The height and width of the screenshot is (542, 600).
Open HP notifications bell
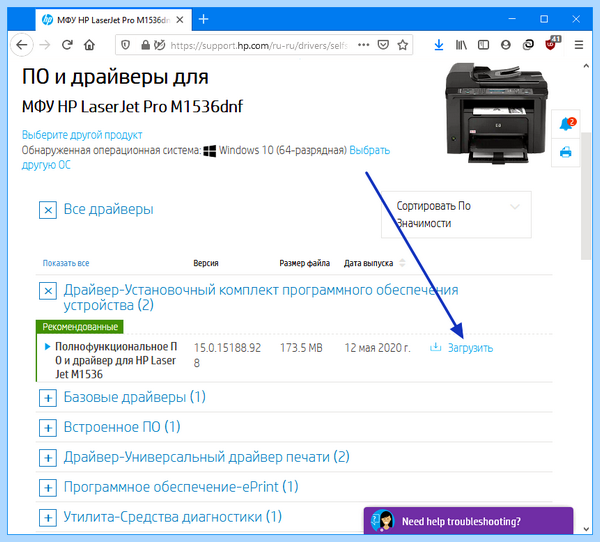566,124
